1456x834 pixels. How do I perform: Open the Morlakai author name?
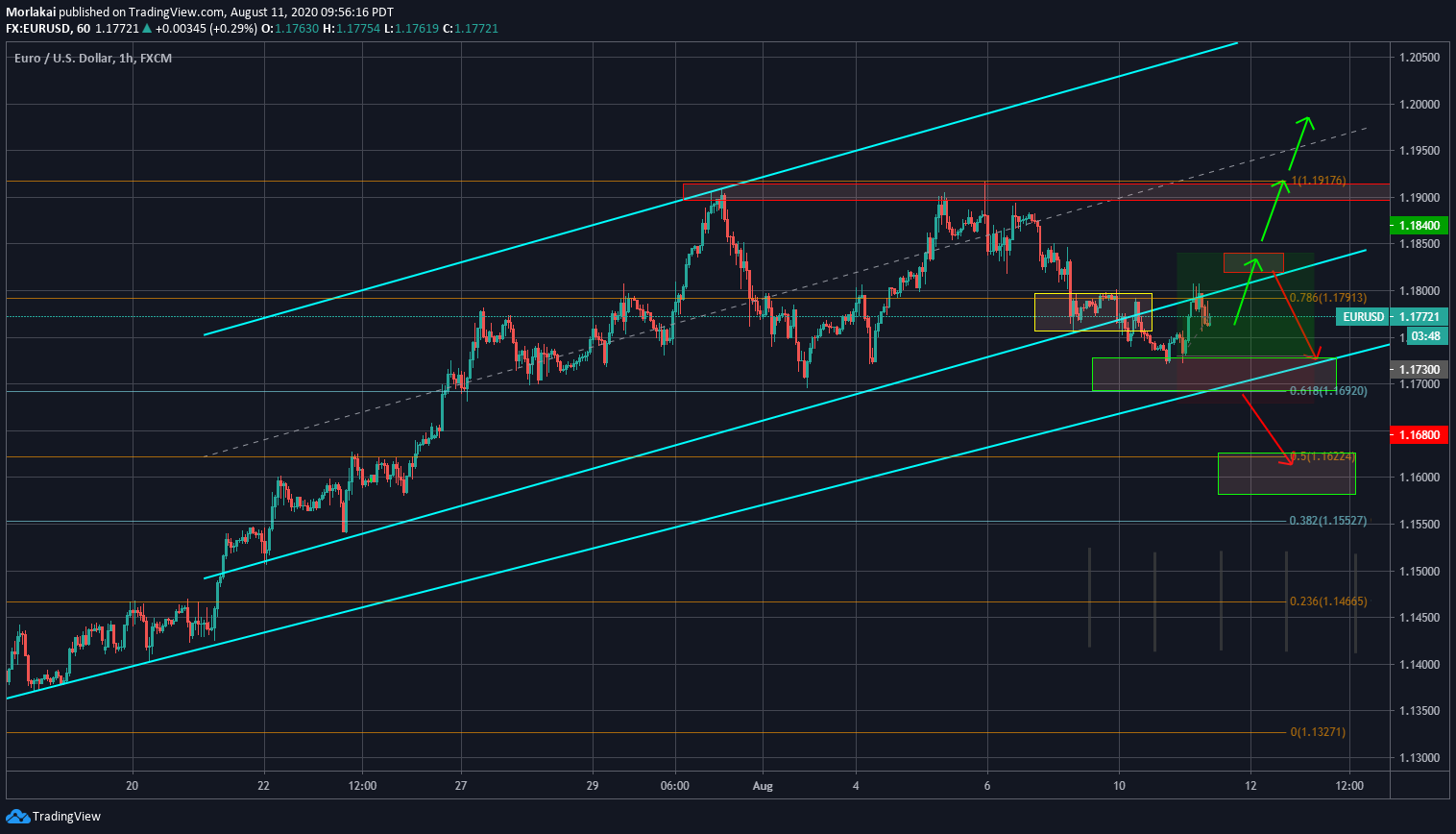(x=31, y=12)
